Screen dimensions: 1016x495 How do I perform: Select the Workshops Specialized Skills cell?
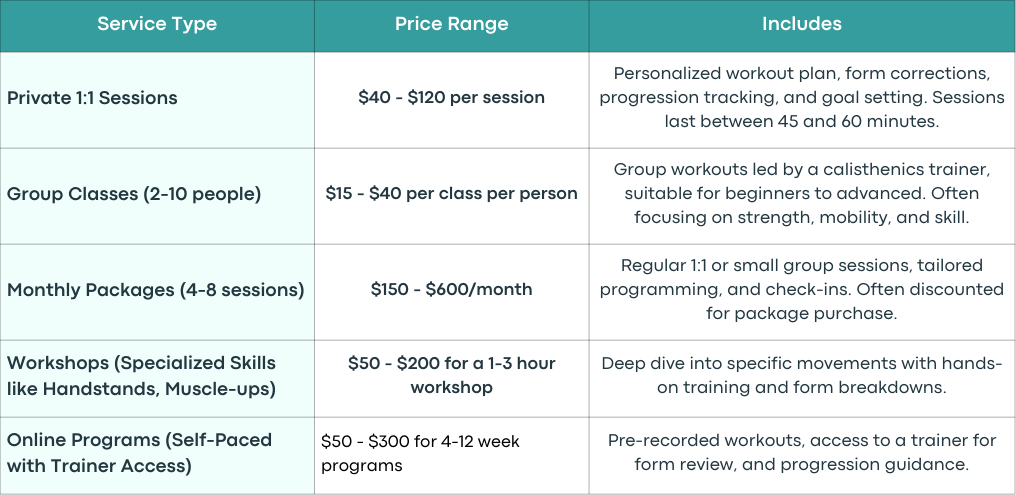(x=157, y=378)
